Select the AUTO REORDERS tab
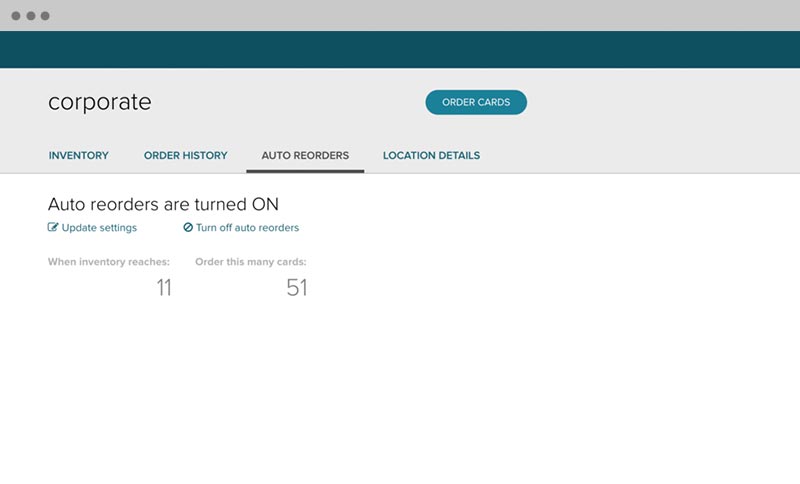The image size is (800, 484). (x=305, y=156)
